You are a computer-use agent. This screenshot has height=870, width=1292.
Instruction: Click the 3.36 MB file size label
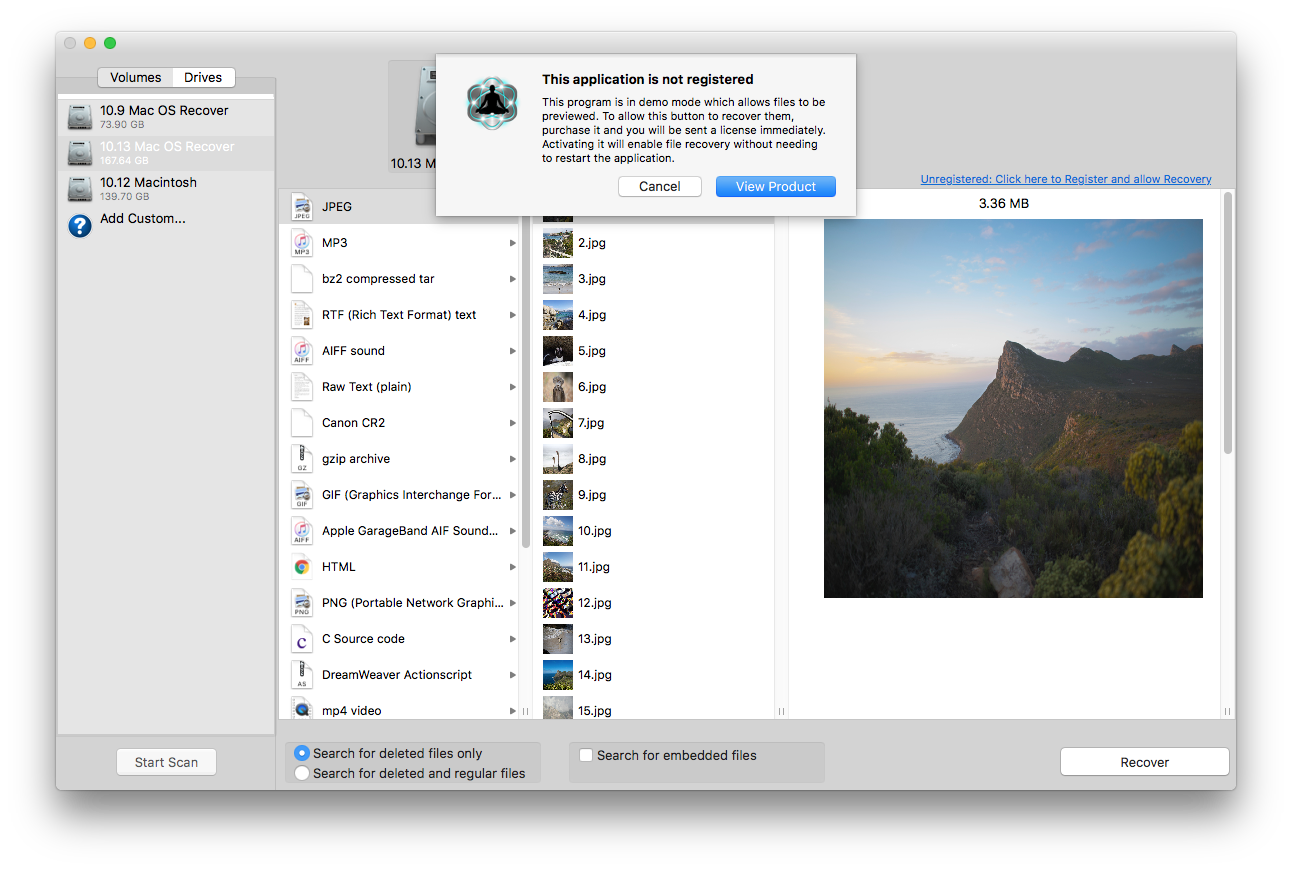pos(1003,204)
